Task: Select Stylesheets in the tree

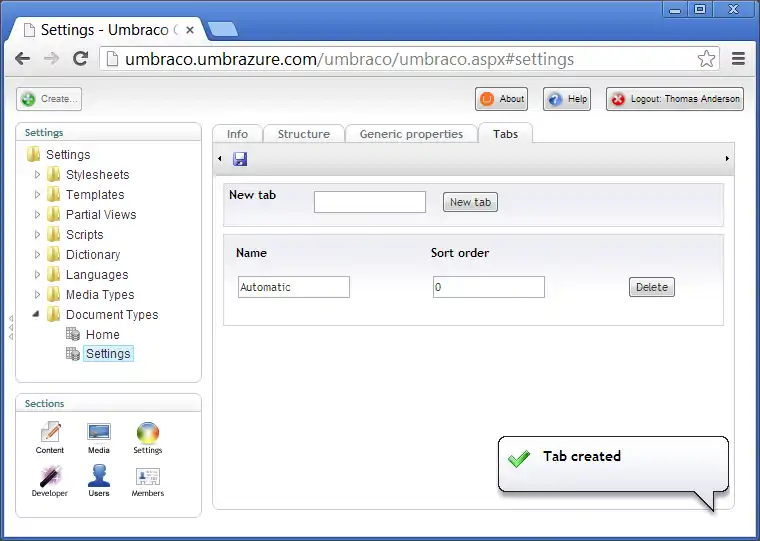Action: pyautogui.click(x=97, y=175)
